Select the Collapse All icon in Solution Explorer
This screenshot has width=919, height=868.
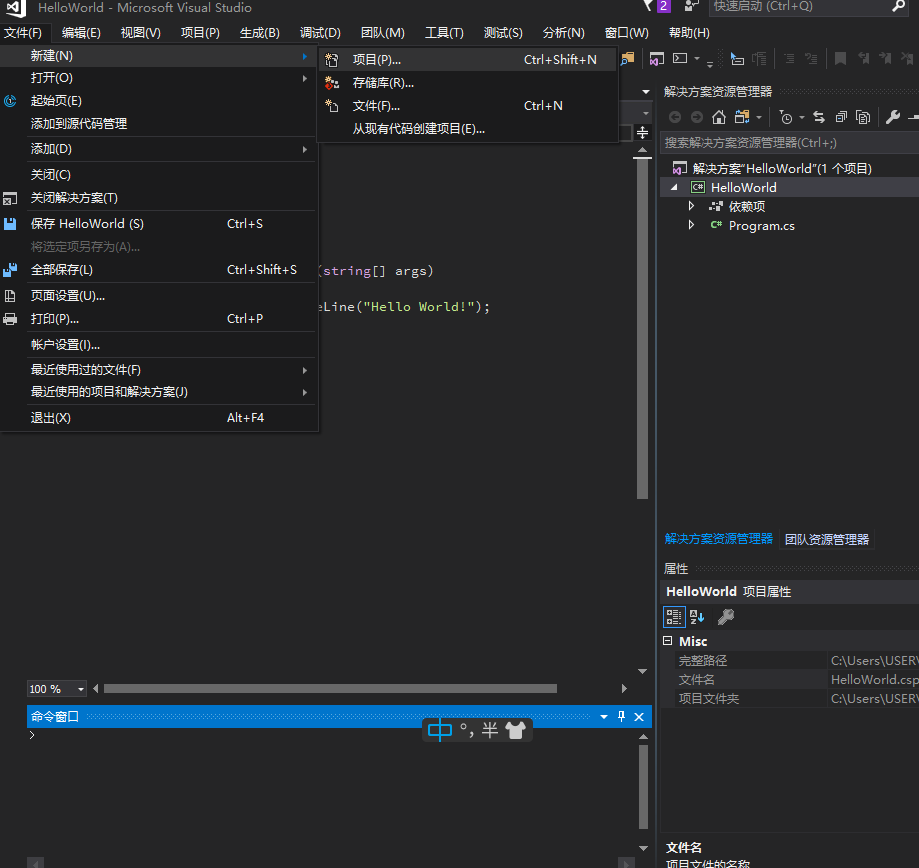[841, 117]
